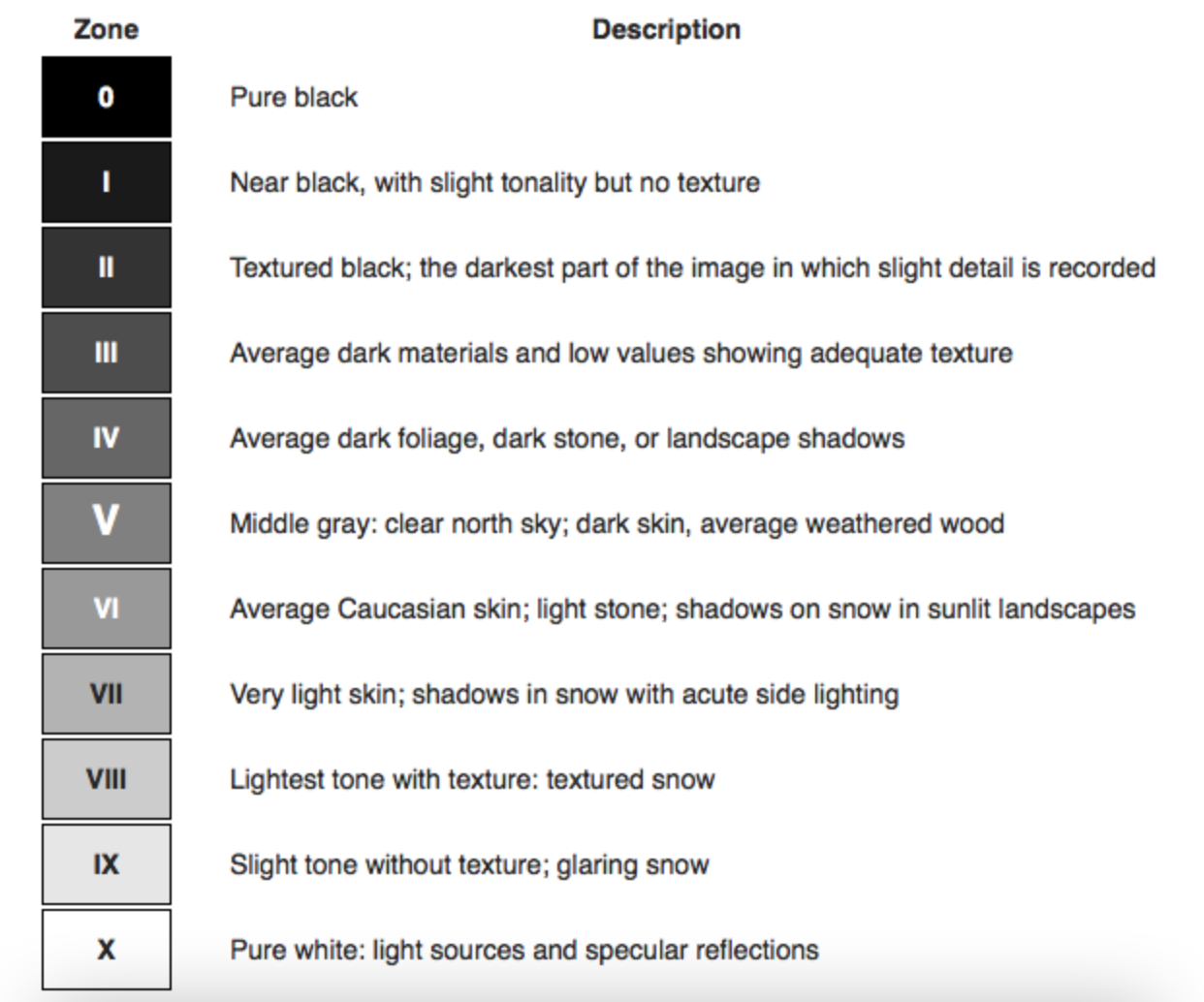Screen dimensions: 1204x1002
Task: Select the Zone I near black swatch
Action: pyautogui.click(x=107, y=182)
